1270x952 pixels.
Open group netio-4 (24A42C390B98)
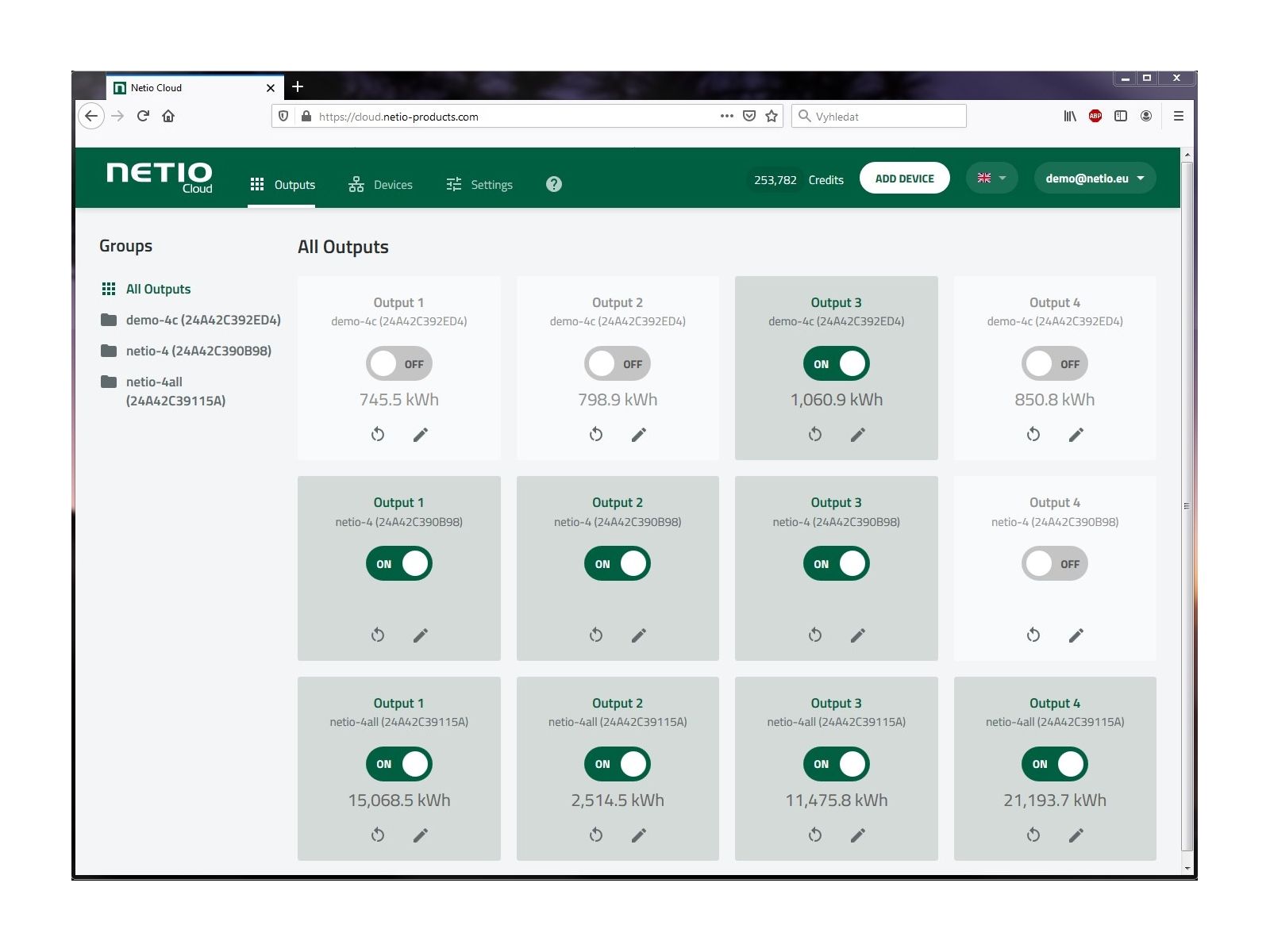[x=186, y=351]
